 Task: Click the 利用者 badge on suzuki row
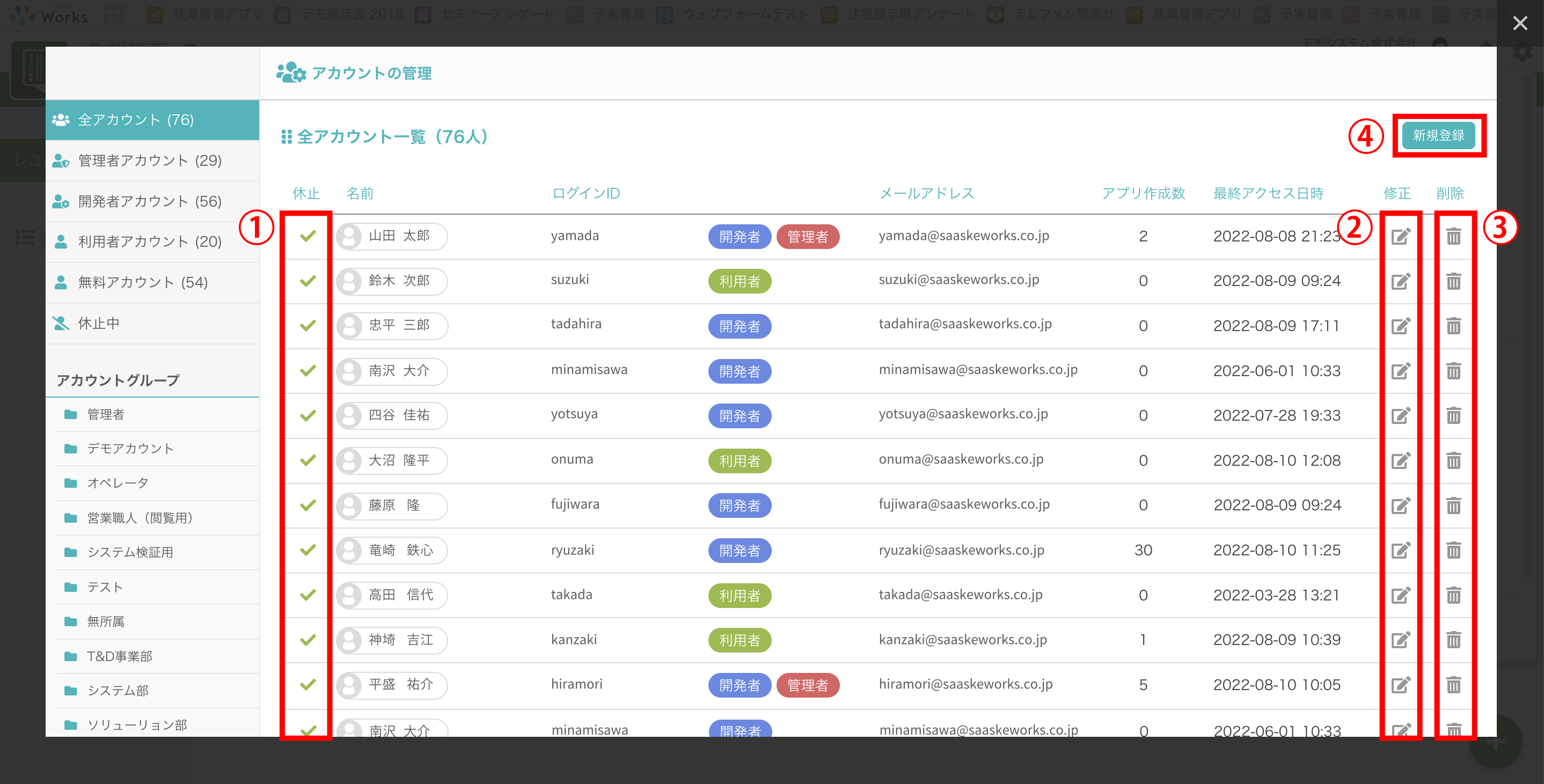coord(740,281)
